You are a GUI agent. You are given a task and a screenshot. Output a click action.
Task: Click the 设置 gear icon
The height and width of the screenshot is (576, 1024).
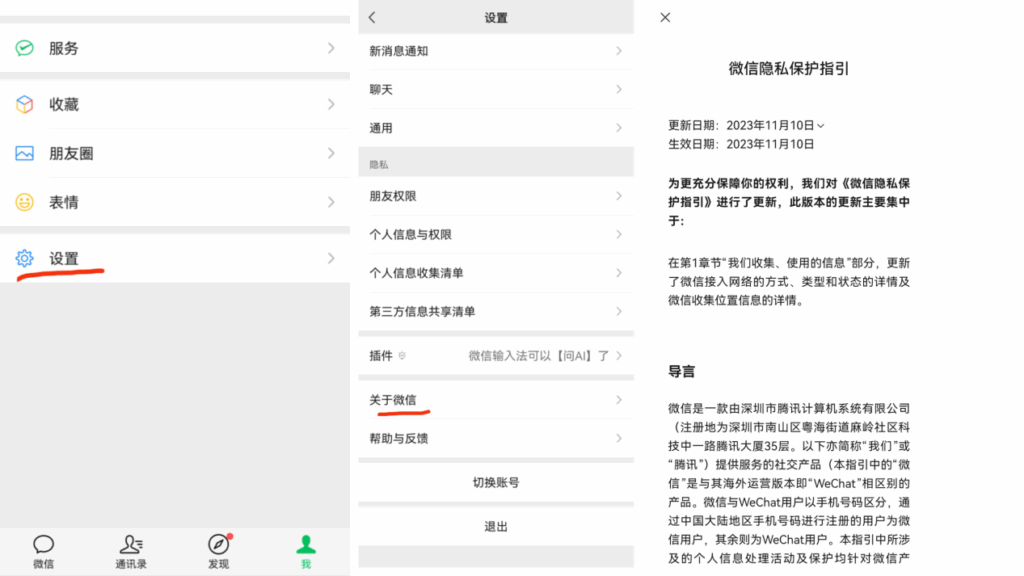click(23, 258)
